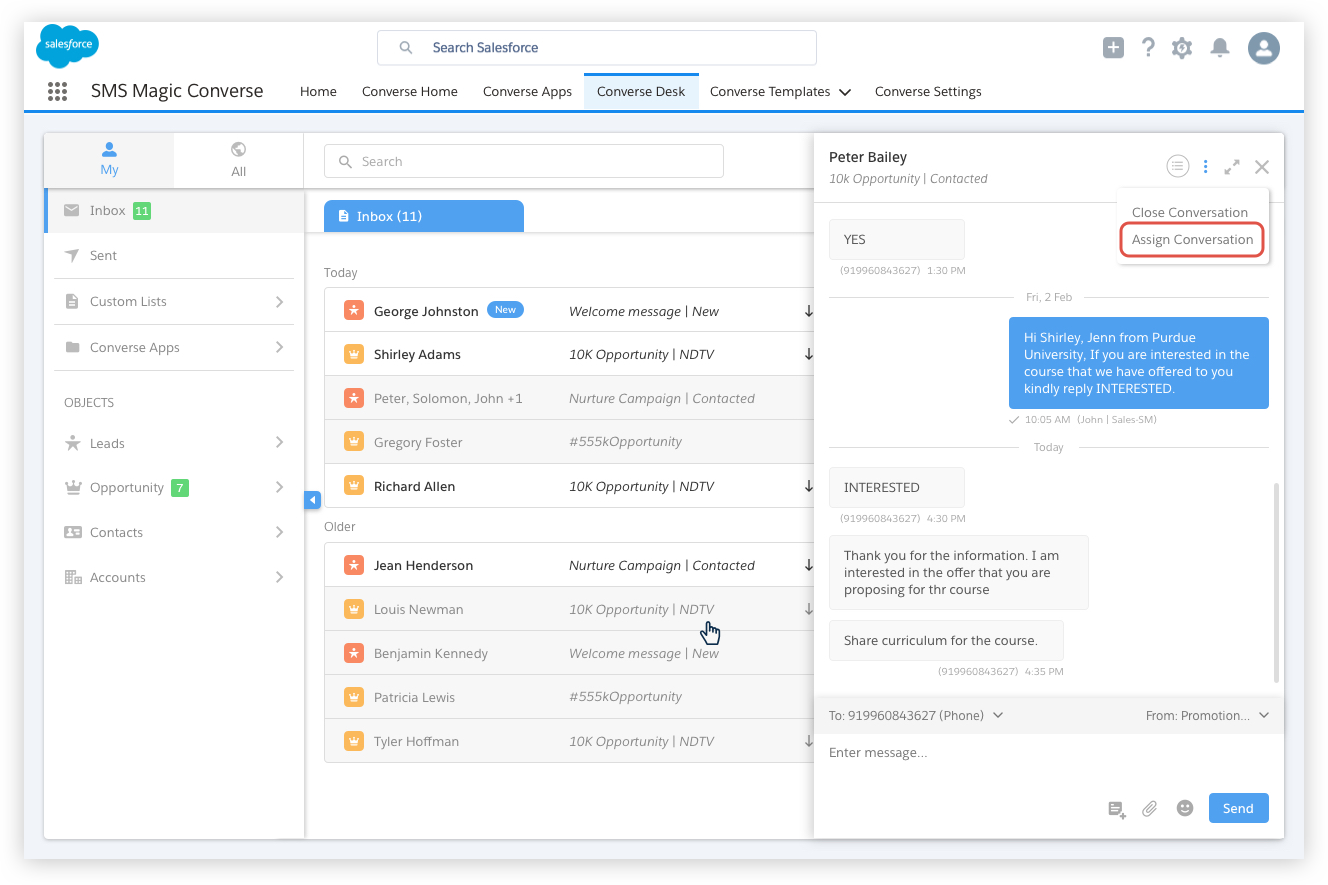The image size is (1328, 885).
Task: Open the help question mark icon
Action: [x=1148, y=47]
